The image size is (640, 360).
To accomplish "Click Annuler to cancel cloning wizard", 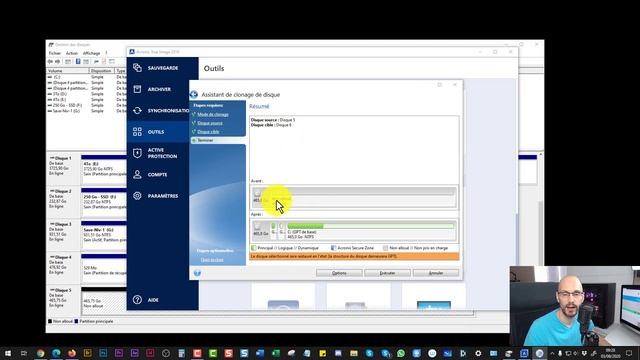I will click(436, 273).
